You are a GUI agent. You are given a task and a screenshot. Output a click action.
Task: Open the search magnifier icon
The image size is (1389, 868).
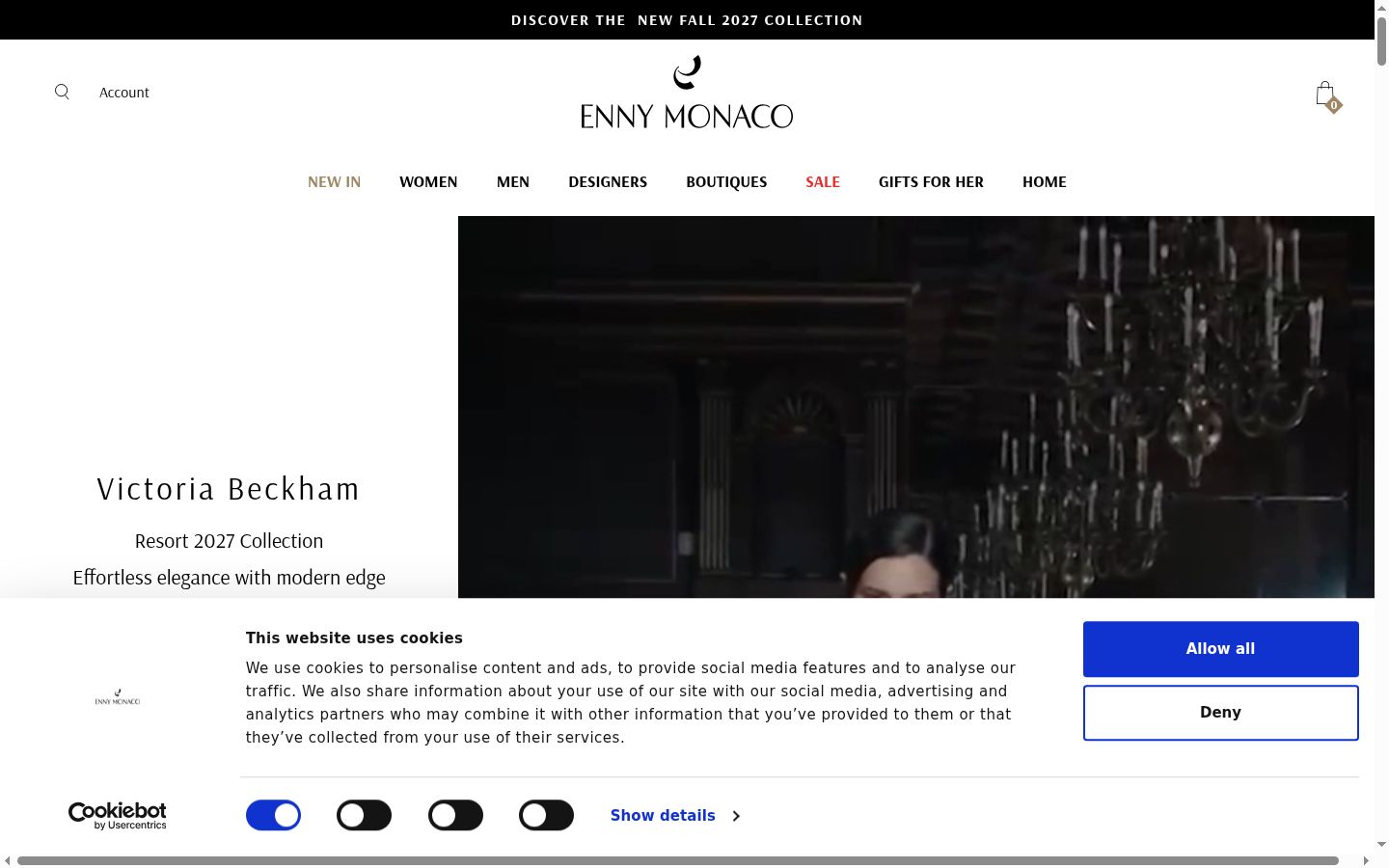62,92
